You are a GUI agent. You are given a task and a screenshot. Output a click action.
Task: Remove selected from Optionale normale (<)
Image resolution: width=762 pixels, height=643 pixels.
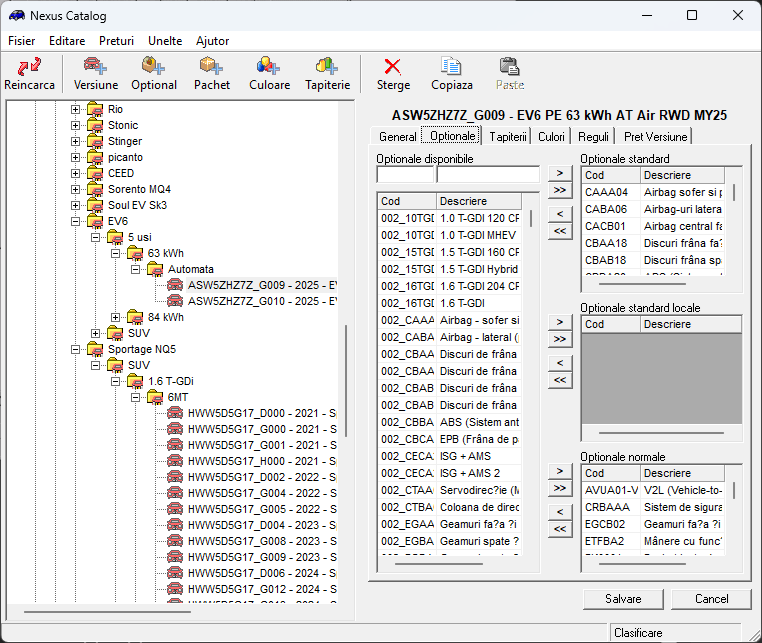click(560, 512)
